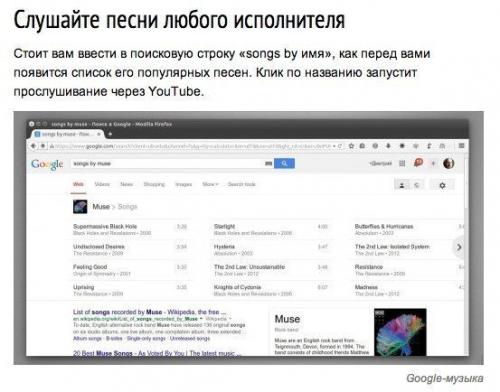This screenshot has height=392, width=500.
Task: Switch to the Shopping tab
Action: (154, 184)
